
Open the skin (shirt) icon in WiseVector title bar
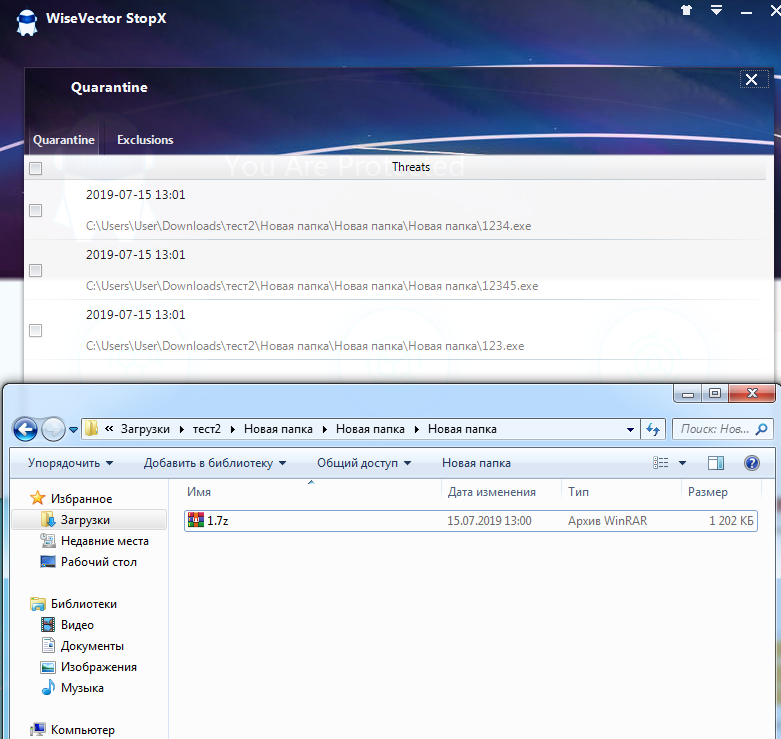click(x=686, y=10)
